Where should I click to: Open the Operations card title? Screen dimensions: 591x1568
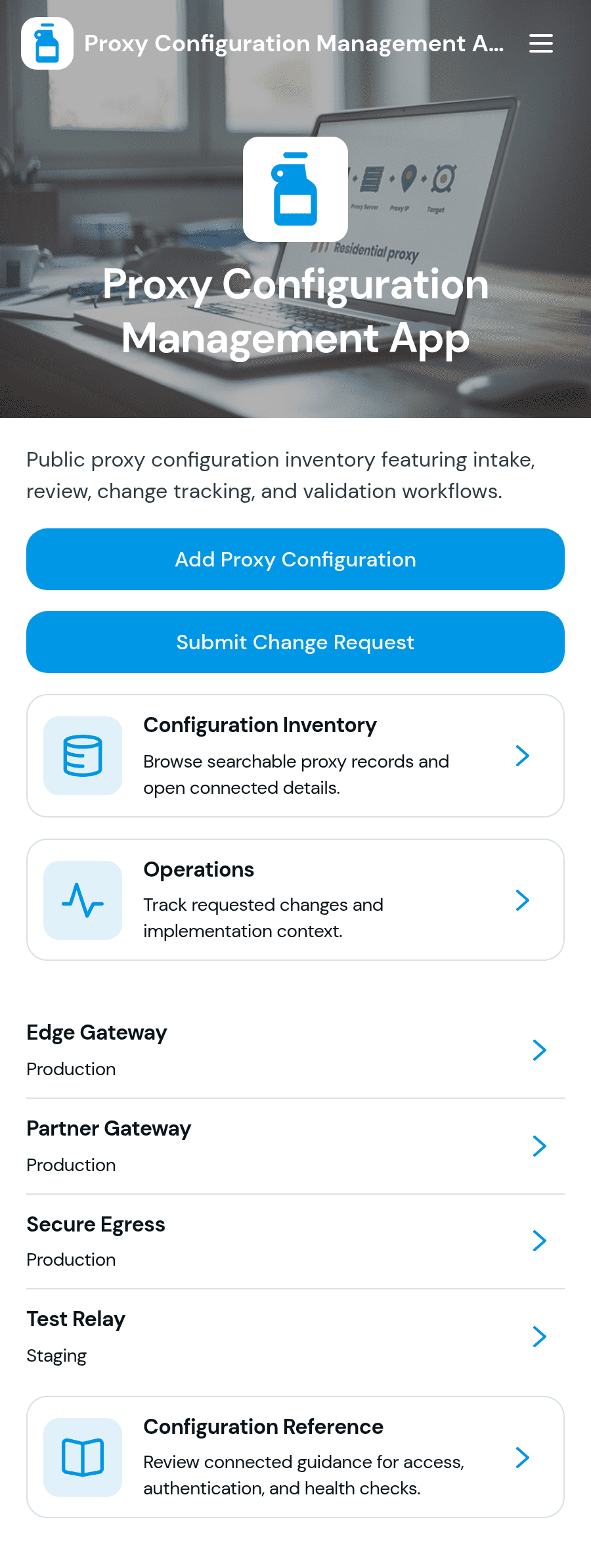click(199, 869)
